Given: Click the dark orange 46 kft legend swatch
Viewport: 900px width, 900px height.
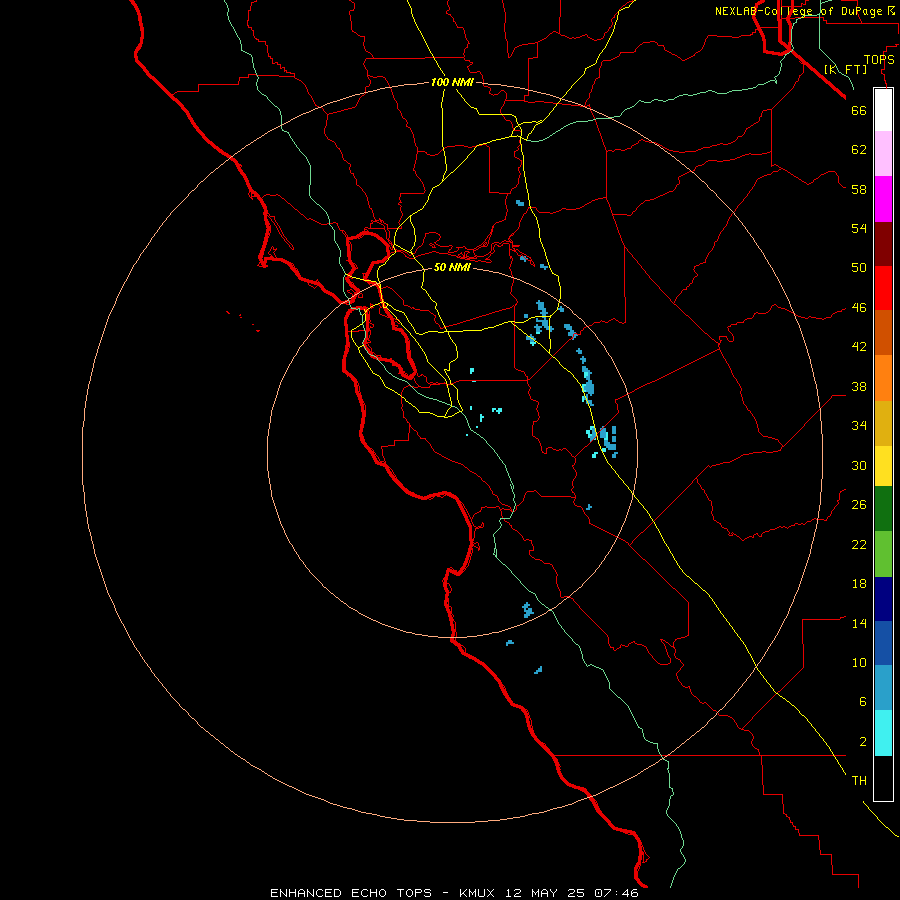Looking at the screenshot, I should 883,332.
